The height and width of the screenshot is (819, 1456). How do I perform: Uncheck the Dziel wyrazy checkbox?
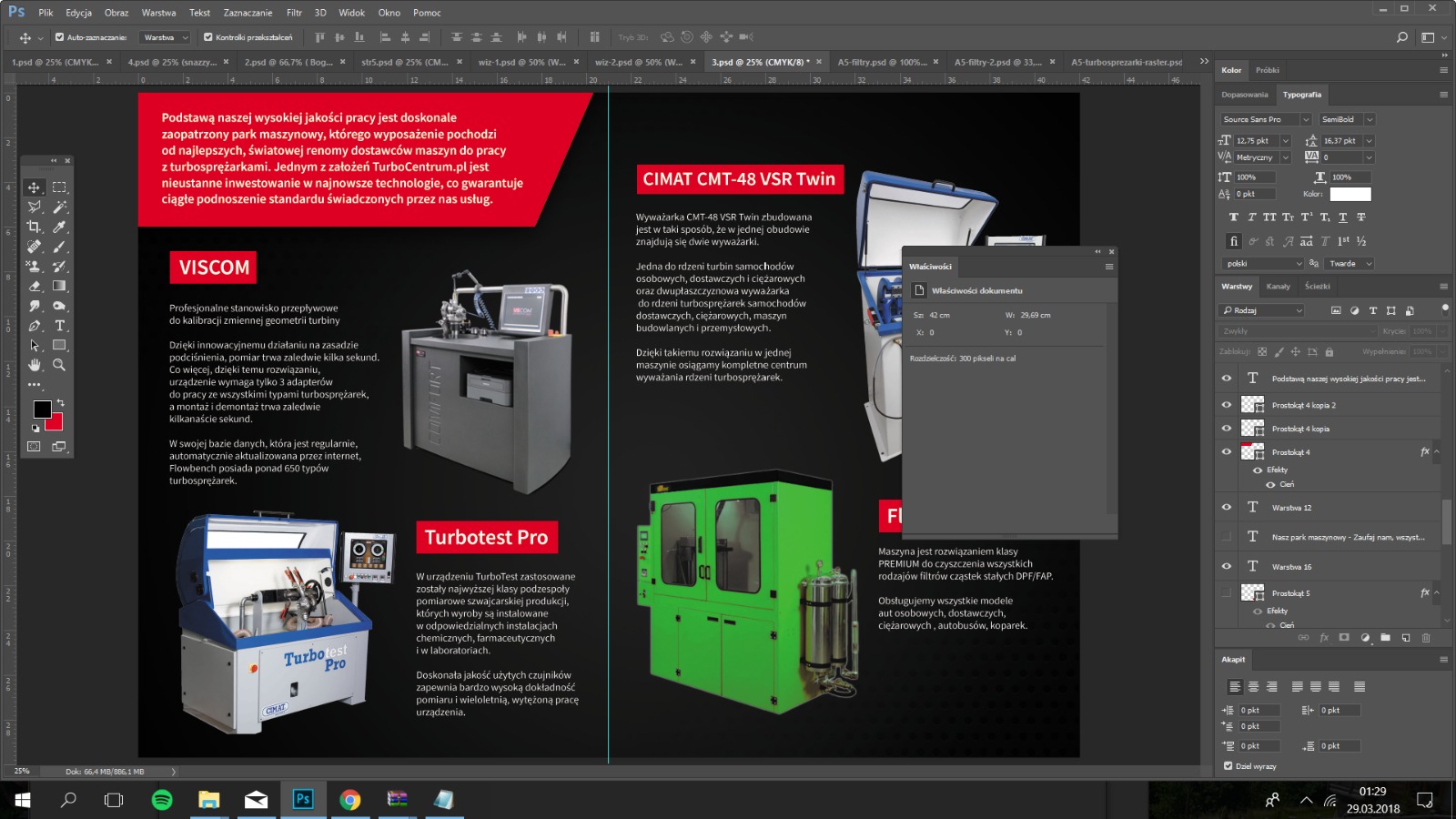(x=1228, y=766)
